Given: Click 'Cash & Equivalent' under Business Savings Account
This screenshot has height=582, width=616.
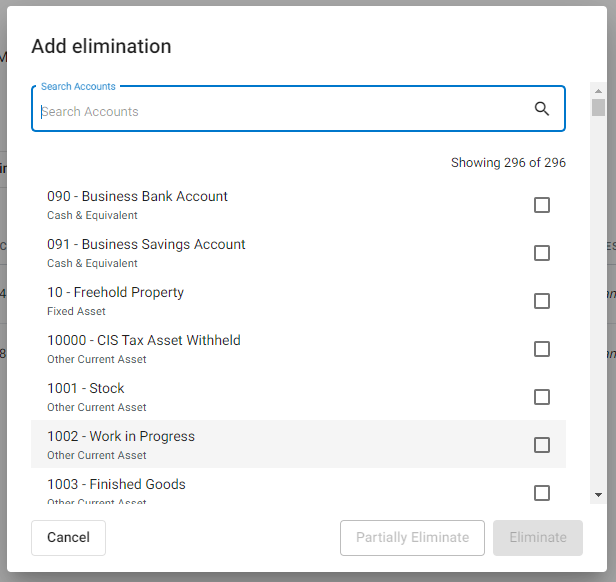Looking at the screenshot, I should (92, 263).
